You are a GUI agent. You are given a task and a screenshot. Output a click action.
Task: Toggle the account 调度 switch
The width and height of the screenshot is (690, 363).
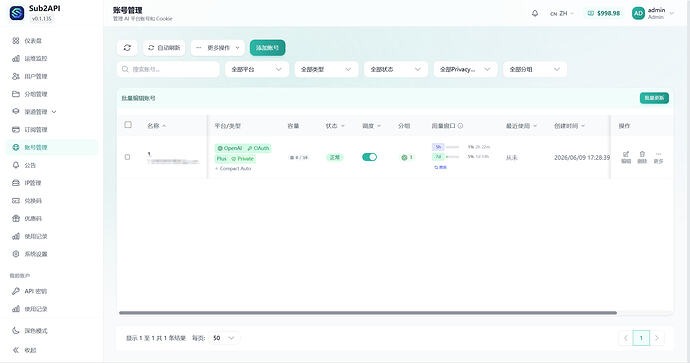click(x=370, y=157)
